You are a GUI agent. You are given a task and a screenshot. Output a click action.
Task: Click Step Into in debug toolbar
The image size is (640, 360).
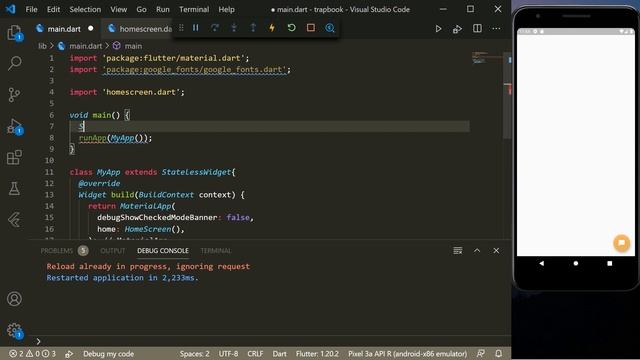point(234,28)
